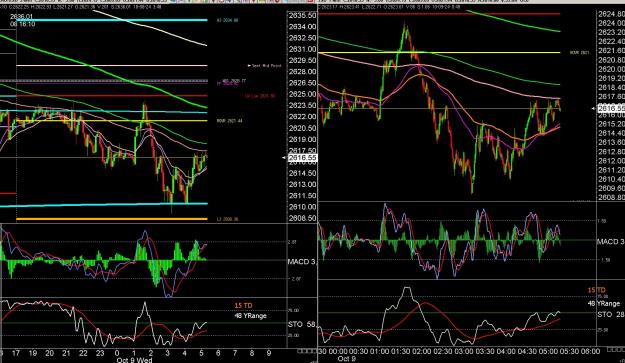Select the red horizontal line atop right chart
Image resolution: width=625 pixels, height=363 pixels.
[x=439, y=14]
